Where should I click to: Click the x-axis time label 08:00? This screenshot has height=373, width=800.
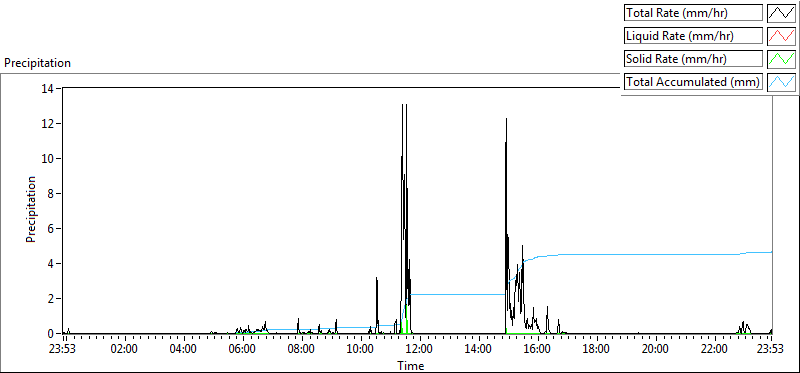pos(302,350)
